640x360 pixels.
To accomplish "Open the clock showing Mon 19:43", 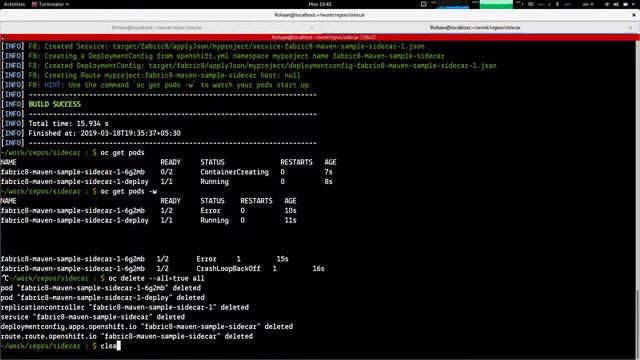I will [320, 4].
